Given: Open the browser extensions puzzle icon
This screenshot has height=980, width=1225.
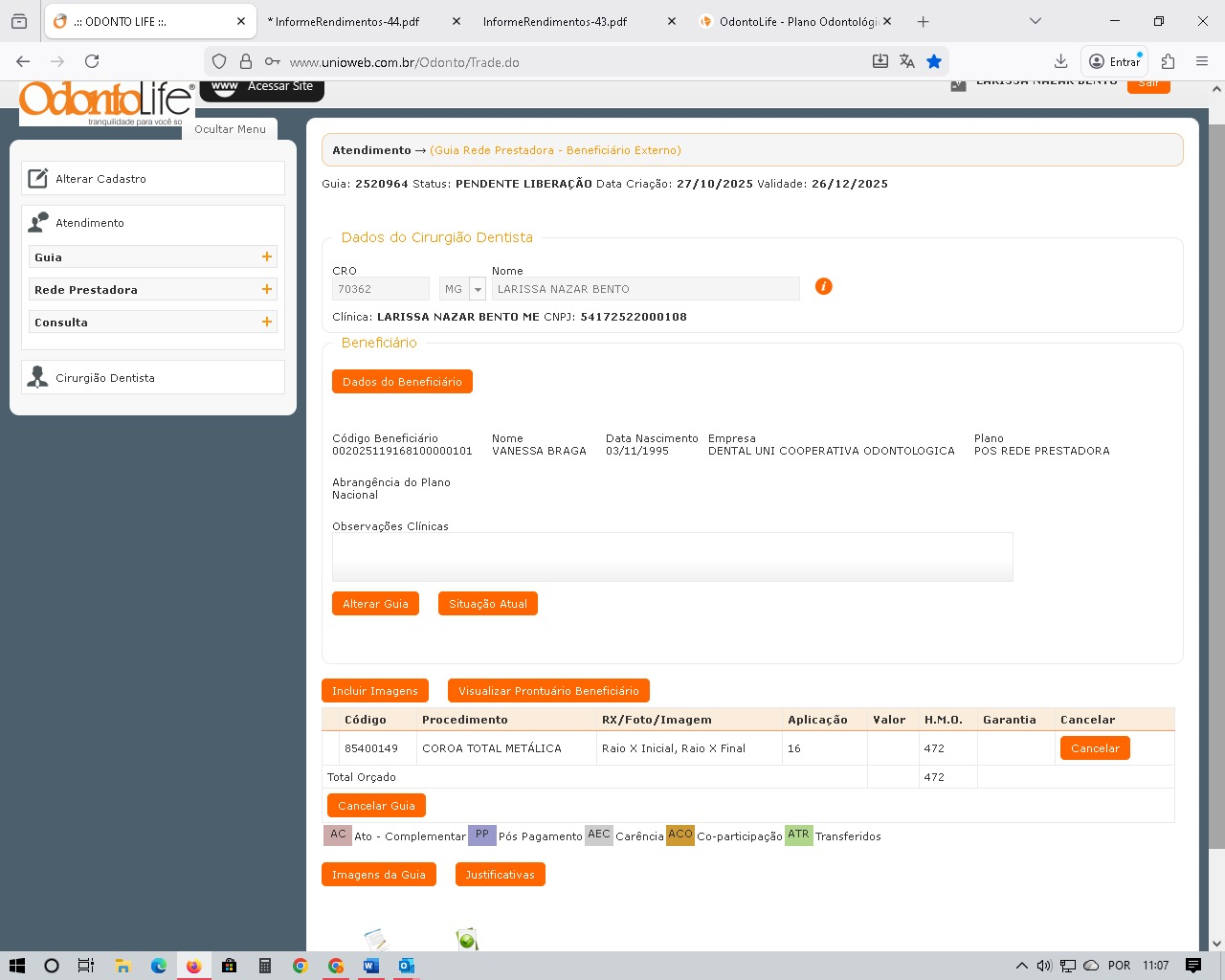Looking at the screenshot, I should pos(1168,61).
